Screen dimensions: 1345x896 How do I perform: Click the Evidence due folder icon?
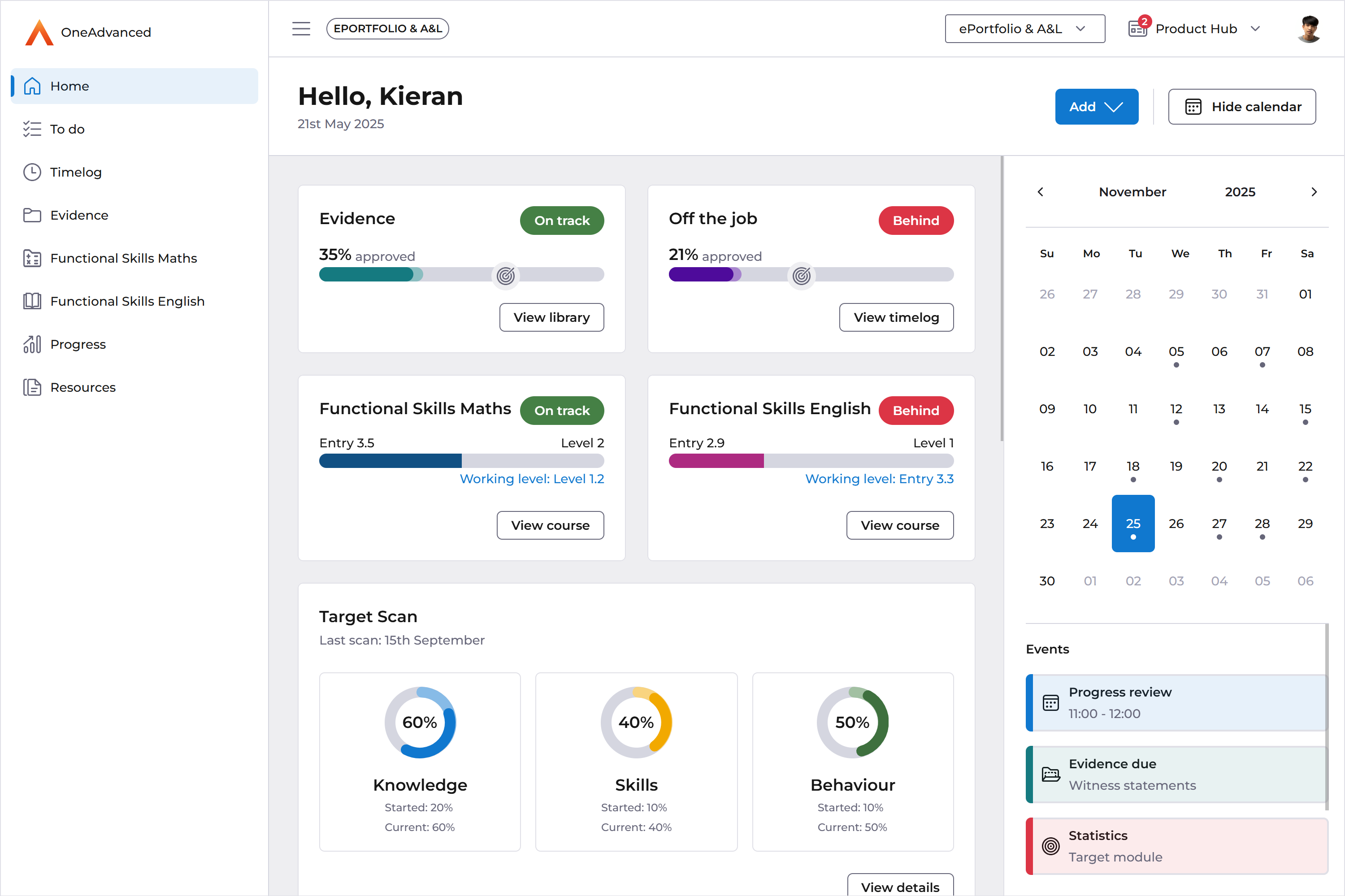[x=1050, y=774]
